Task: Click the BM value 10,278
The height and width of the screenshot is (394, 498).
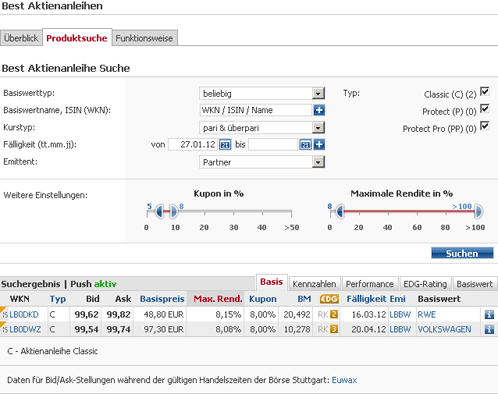Action: tap(297, 329)
